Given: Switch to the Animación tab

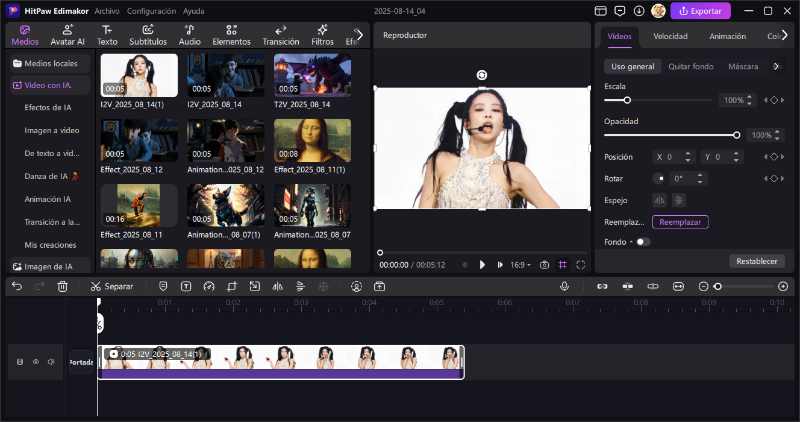Looking at the screenshot, I should pyautogui.click(x=728, y=36).
